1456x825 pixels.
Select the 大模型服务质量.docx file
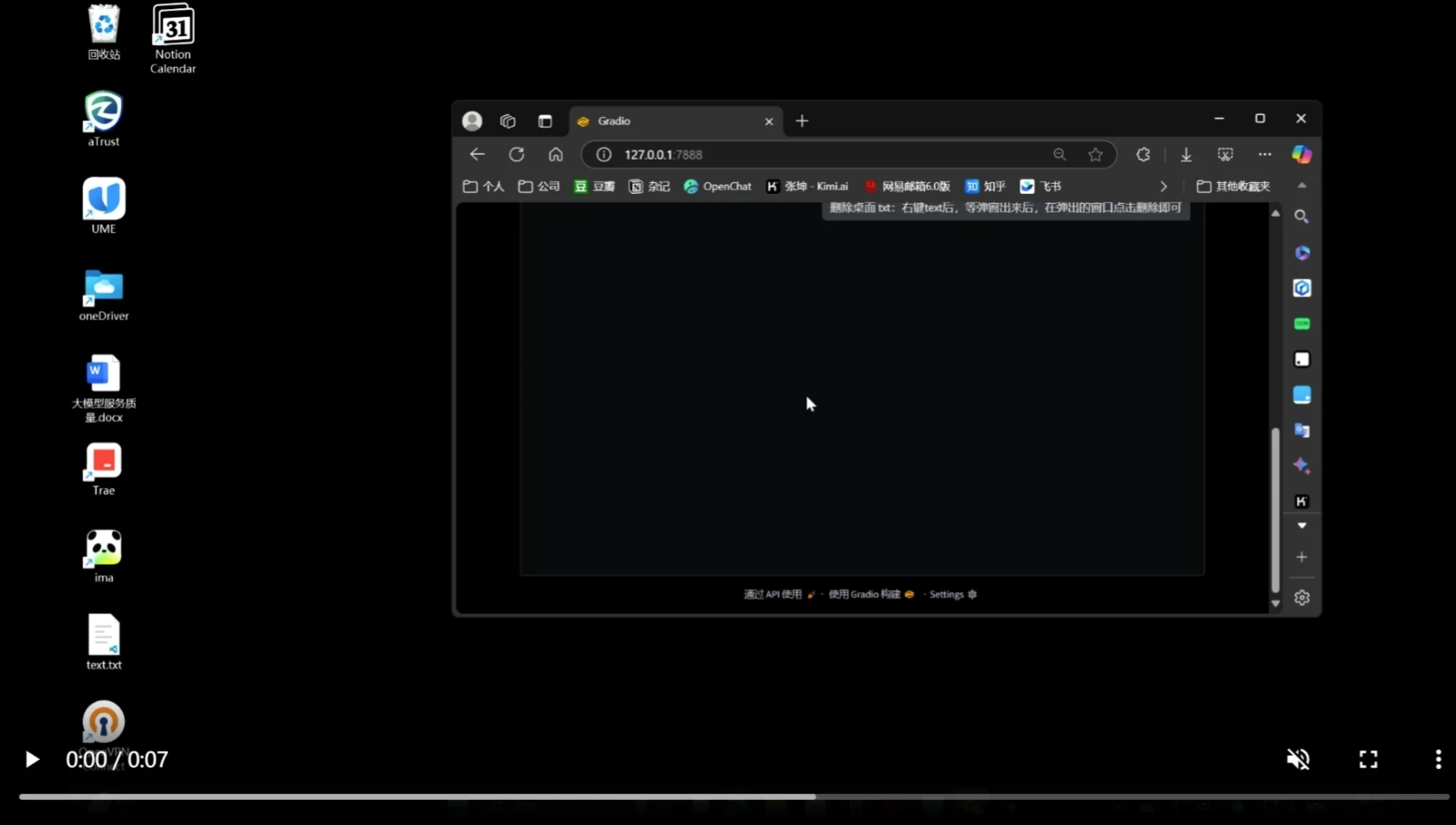104,389
